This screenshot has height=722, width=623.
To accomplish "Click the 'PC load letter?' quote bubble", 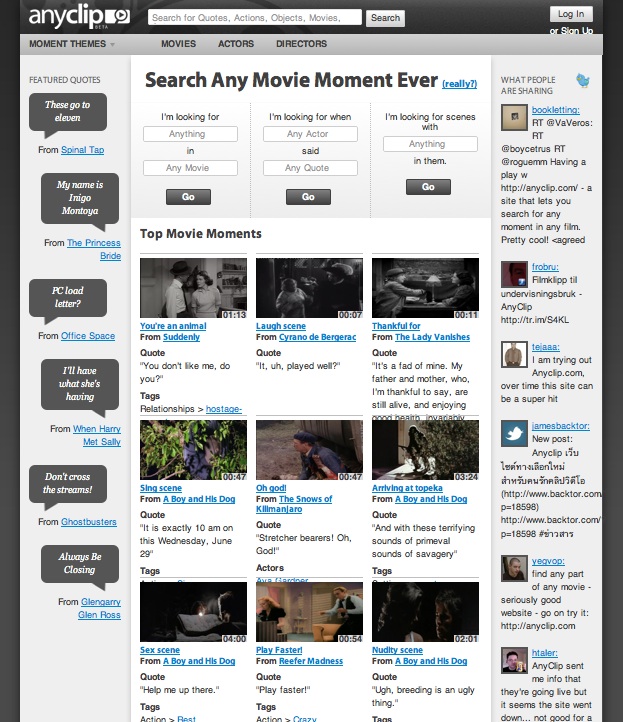I will [x=68, y=298].
